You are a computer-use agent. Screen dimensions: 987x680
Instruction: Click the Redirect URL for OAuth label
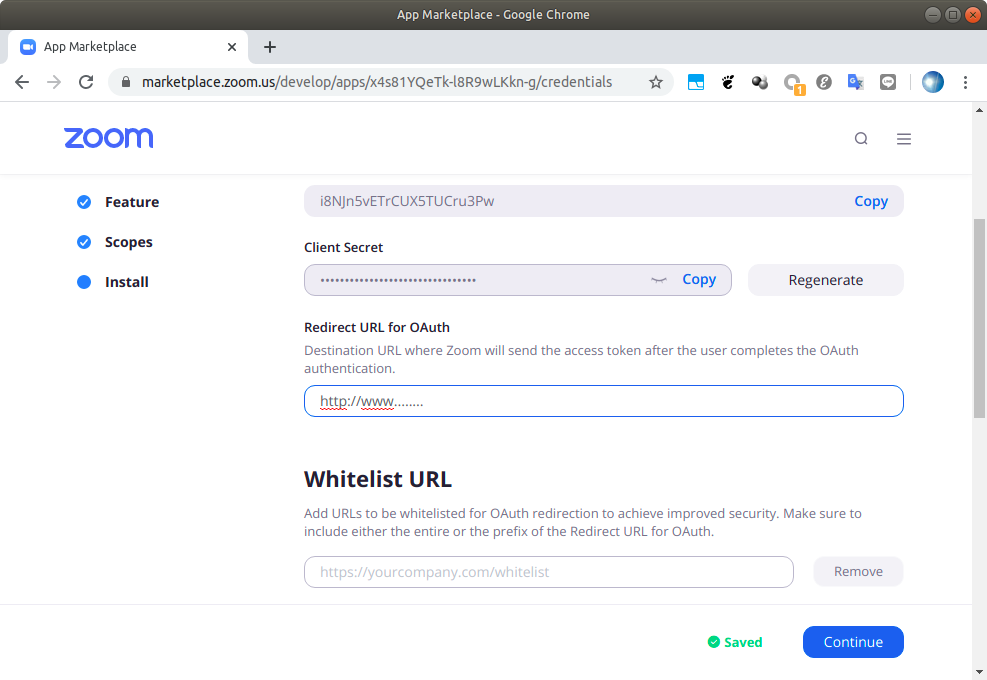(x=376, y=327)
